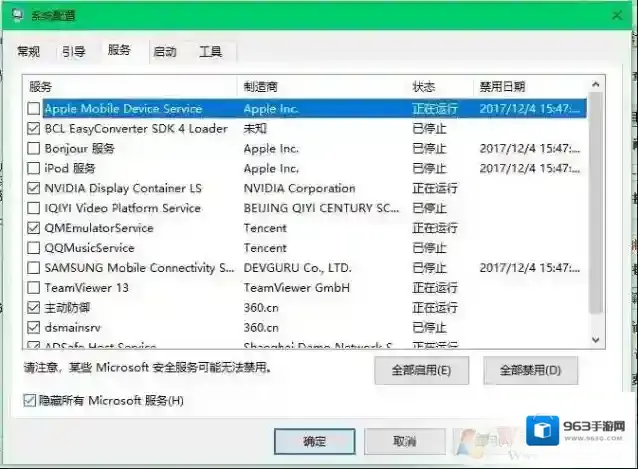Click the 未知 manufacturer cell

click(255, 129)
